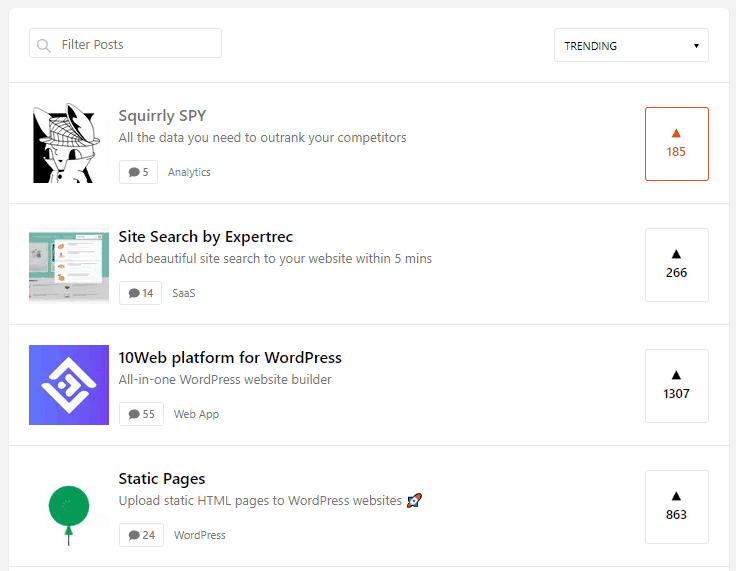Select the Analytics category tag

point(189,172)
